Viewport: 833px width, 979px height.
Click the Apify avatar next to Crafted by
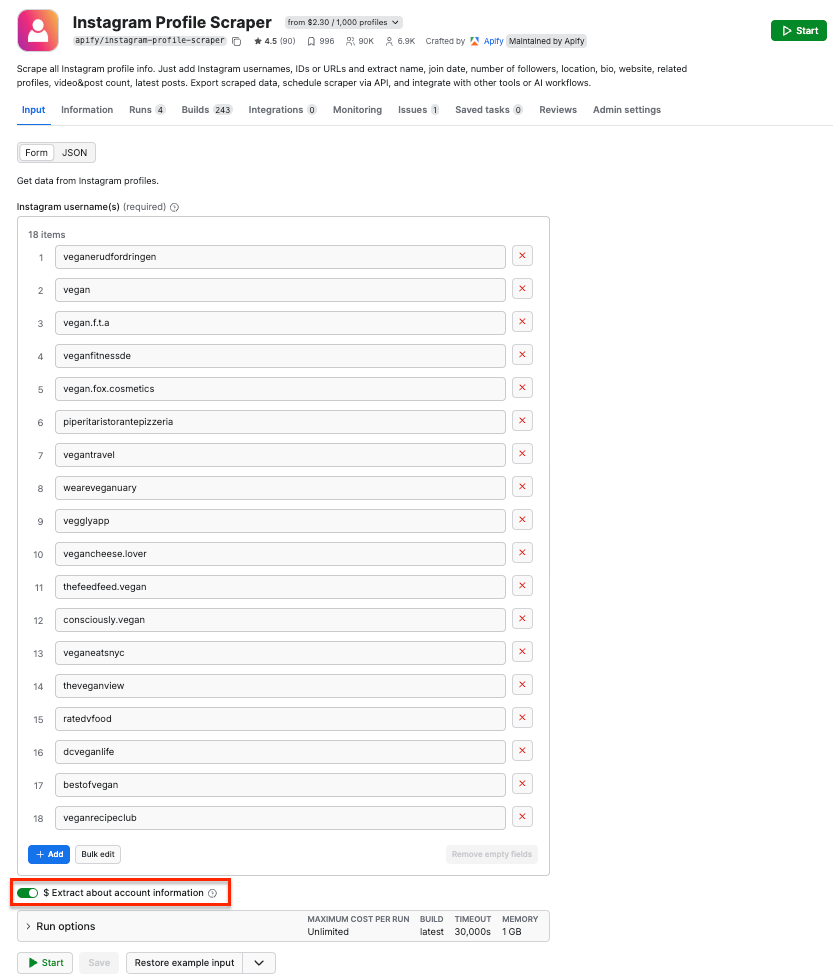click(x=475, y=41)
